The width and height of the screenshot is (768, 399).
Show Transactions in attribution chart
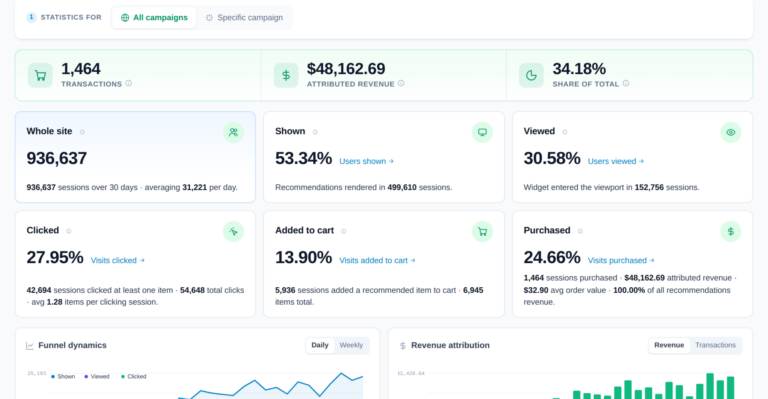click(715, 345)
